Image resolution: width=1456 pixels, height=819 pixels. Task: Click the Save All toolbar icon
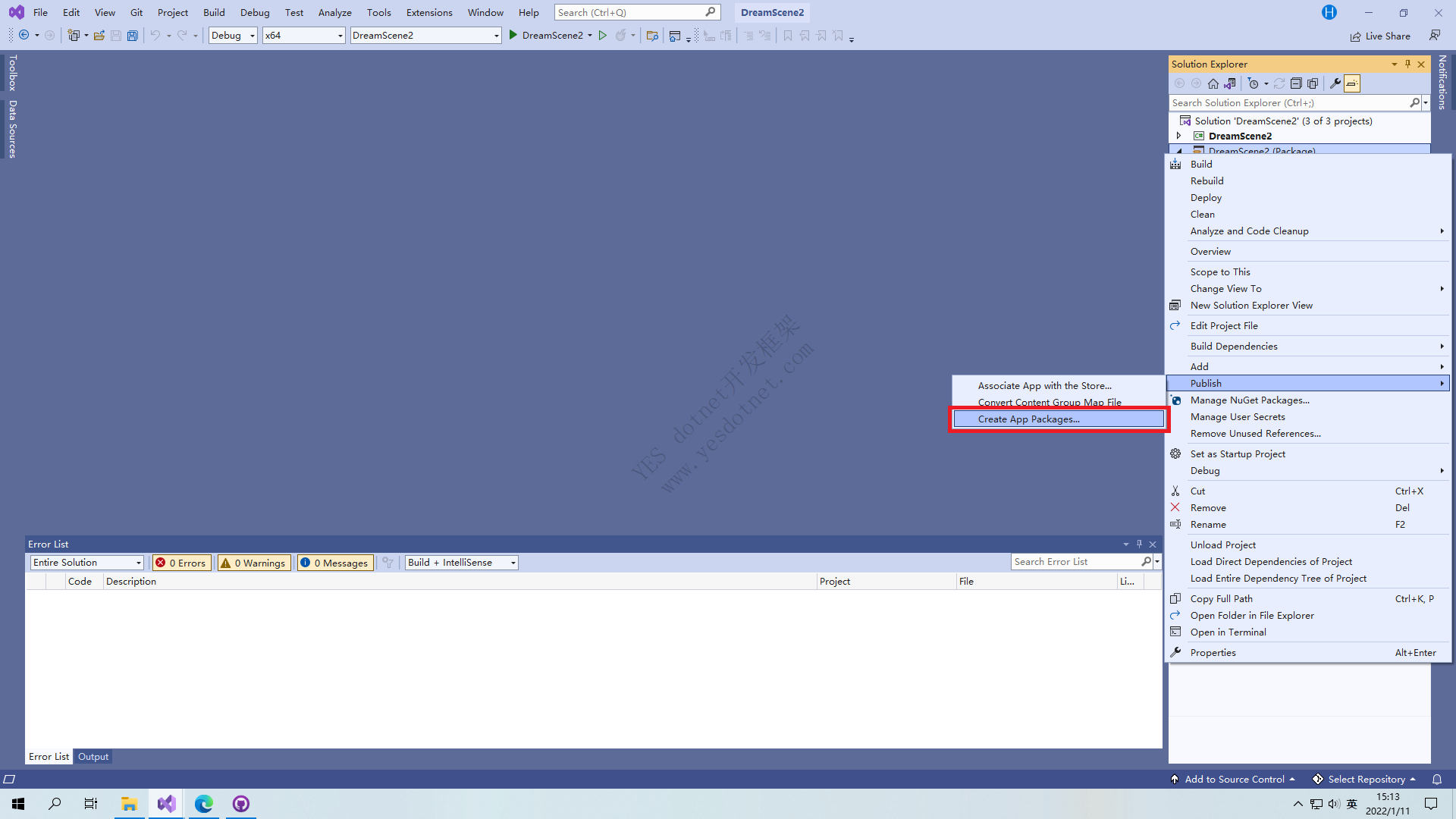tap(133, 36)
